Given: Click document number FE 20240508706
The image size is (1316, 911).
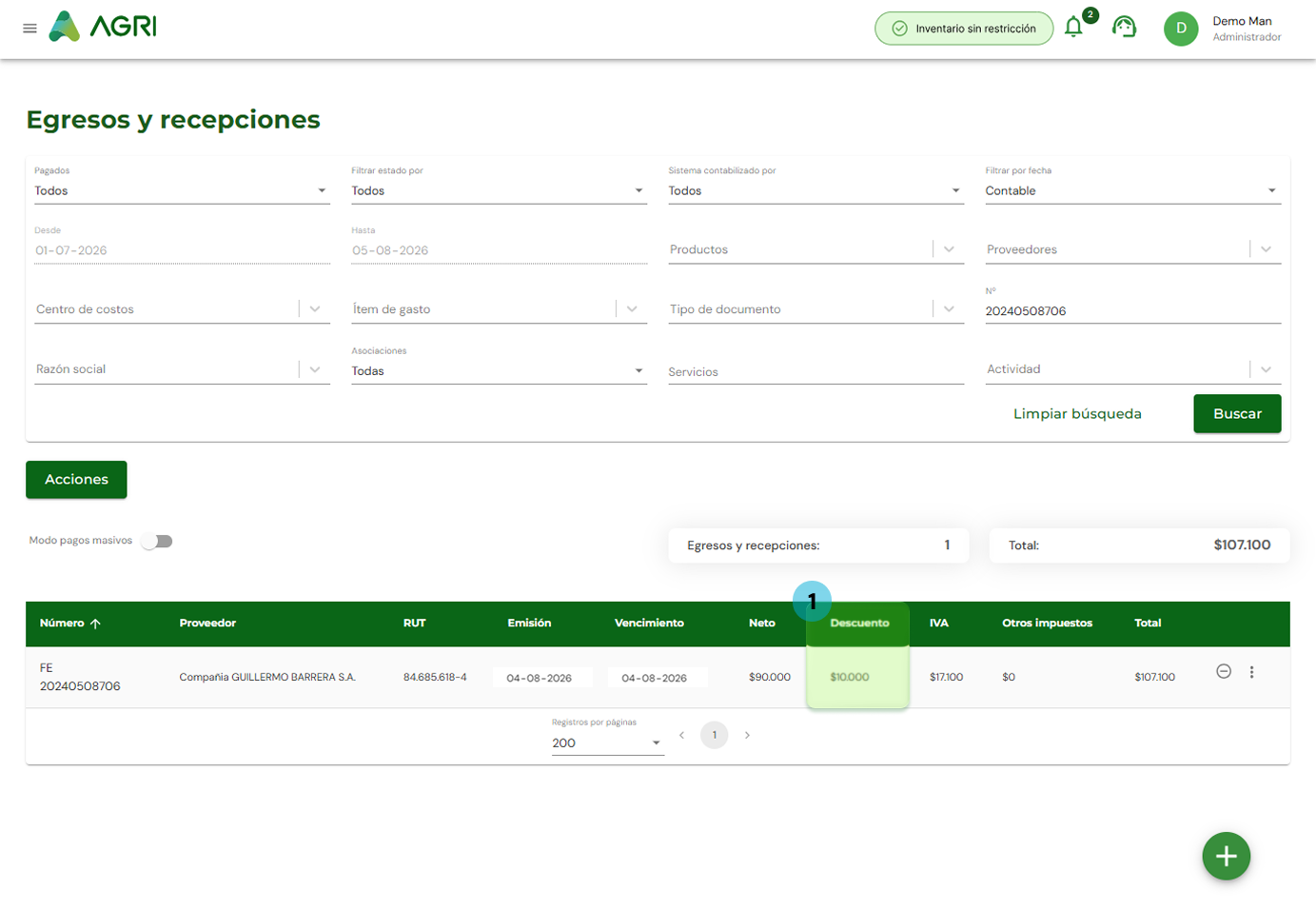Looking at the screenshot, I should click(80, 677).
